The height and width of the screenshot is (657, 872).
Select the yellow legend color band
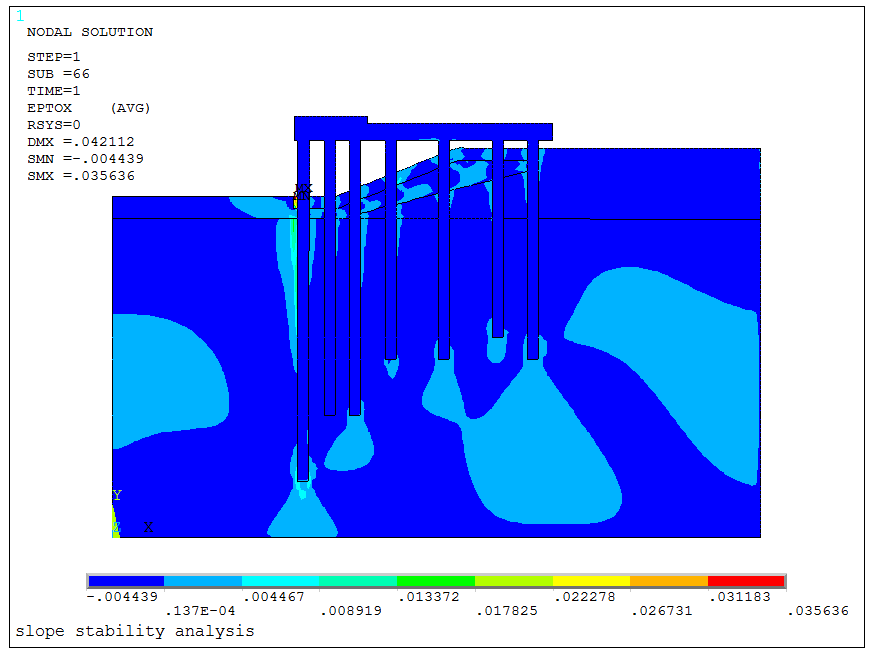click(591, 581)
